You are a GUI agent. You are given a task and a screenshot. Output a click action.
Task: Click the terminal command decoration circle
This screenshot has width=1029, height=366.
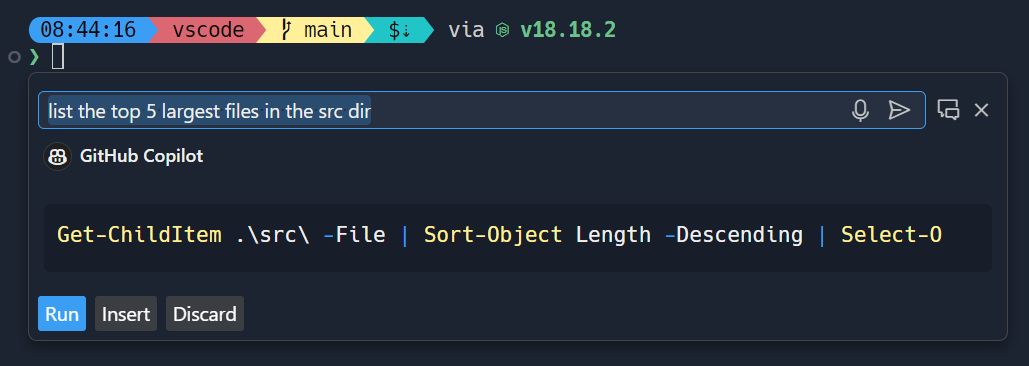pos(14,57)
